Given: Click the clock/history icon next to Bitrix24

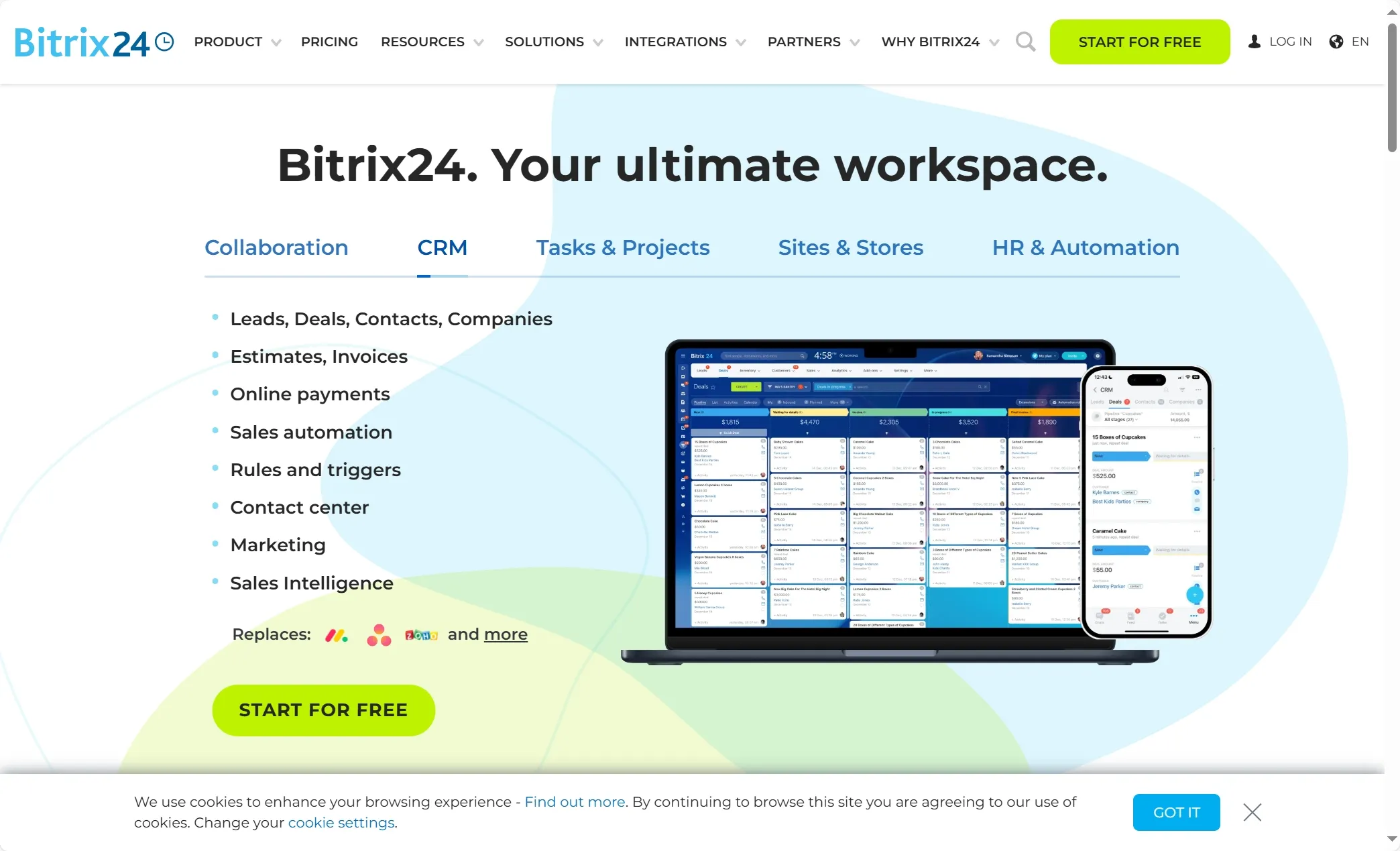Looking at the screenshot, I should pyautogui.click(x=164, y=41).
